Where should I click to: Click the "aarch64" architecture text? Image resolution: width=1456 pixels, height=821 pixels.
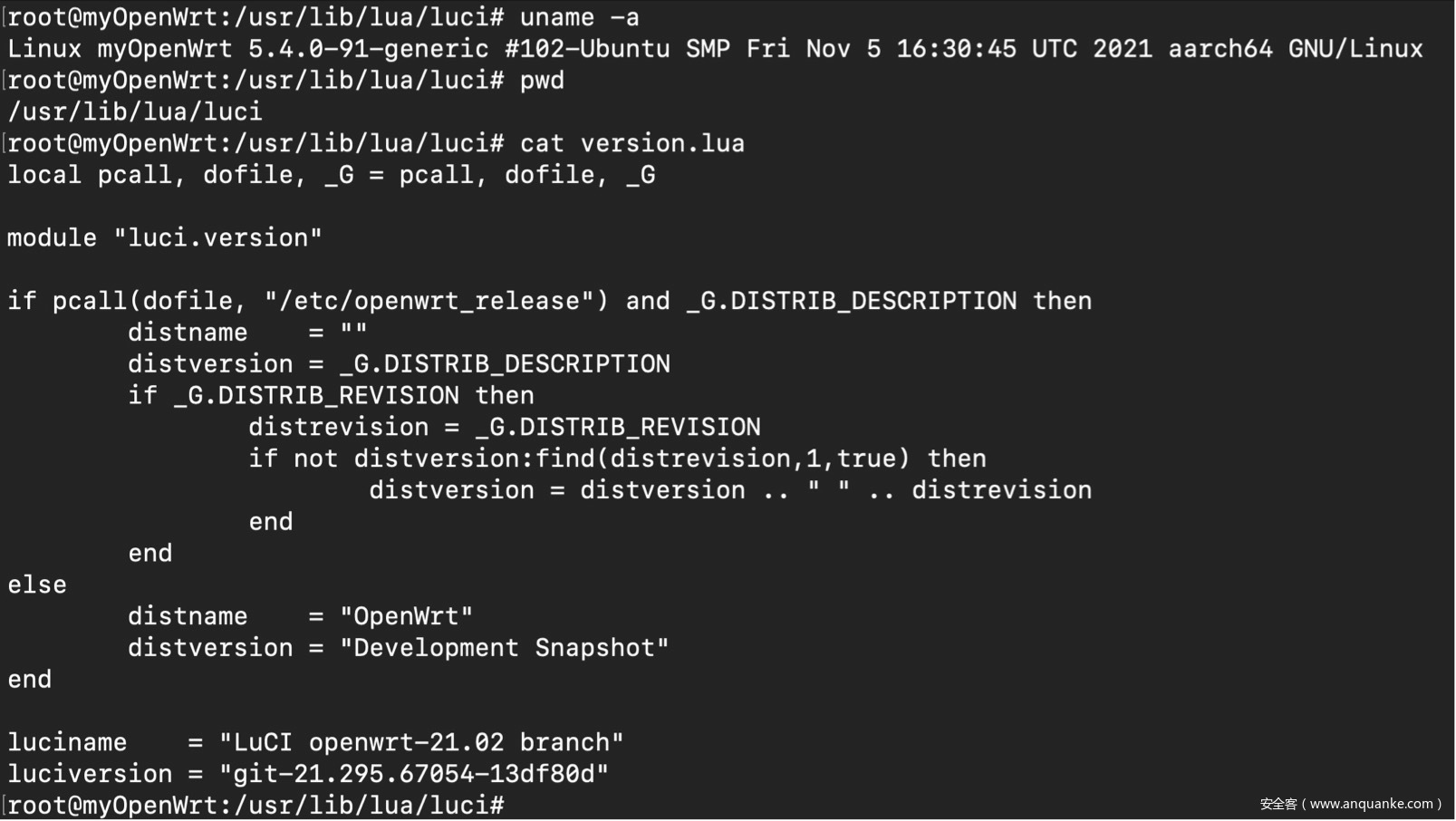point(1220,49)
